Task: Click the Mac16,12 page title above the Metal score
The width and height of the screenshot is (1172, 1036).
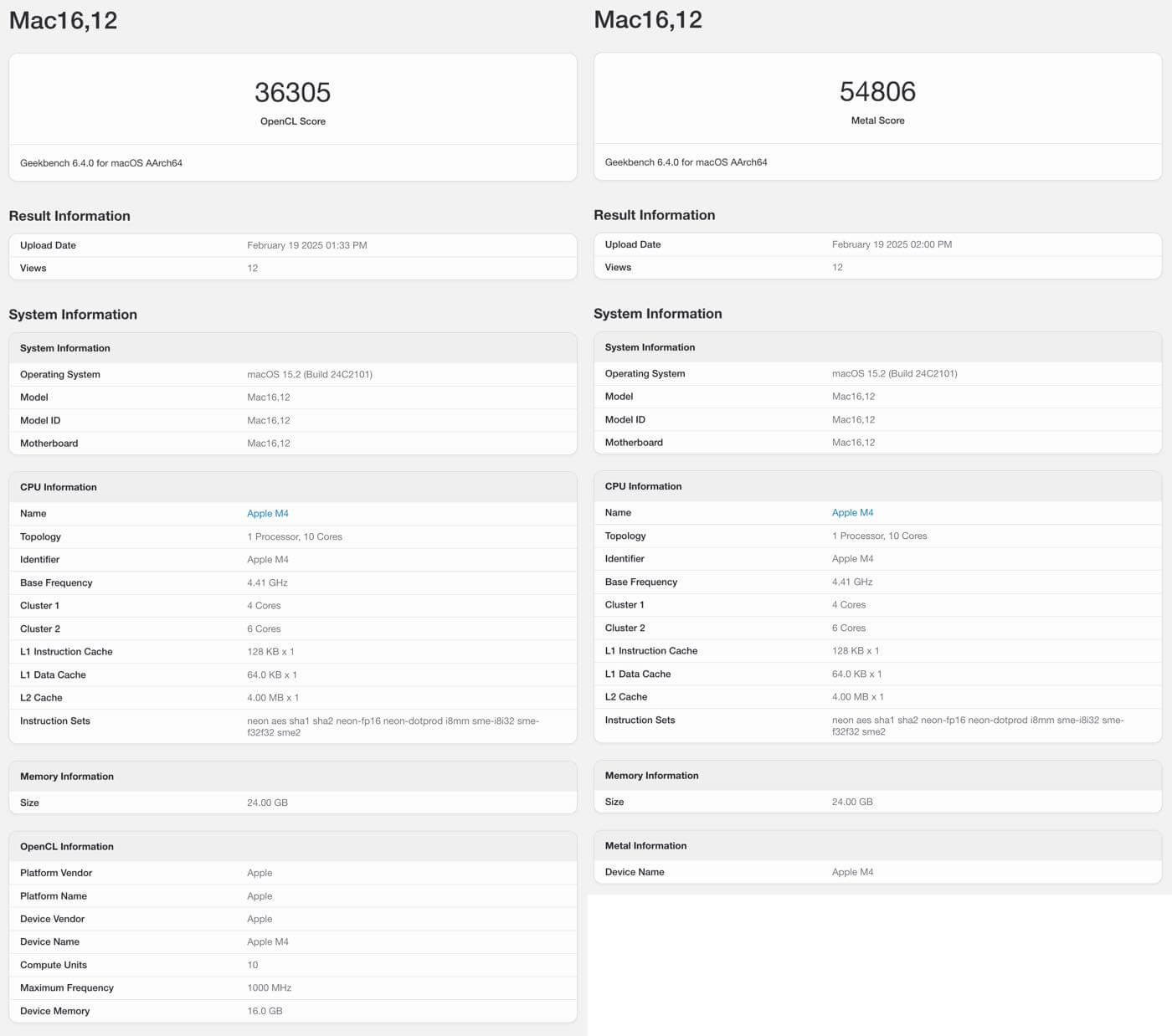Action: point(648,19)
